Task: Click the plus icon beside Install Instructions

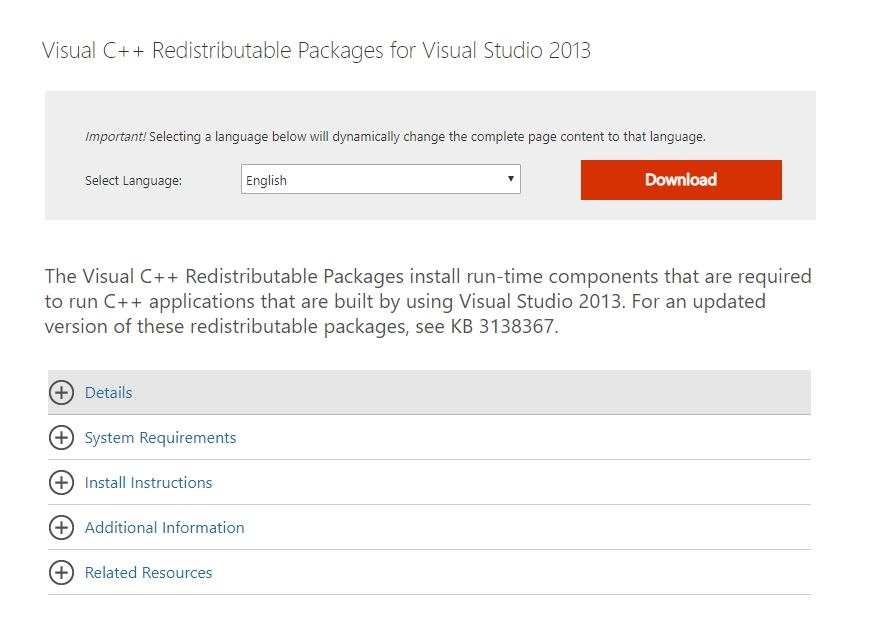Action: coord(61,483)
